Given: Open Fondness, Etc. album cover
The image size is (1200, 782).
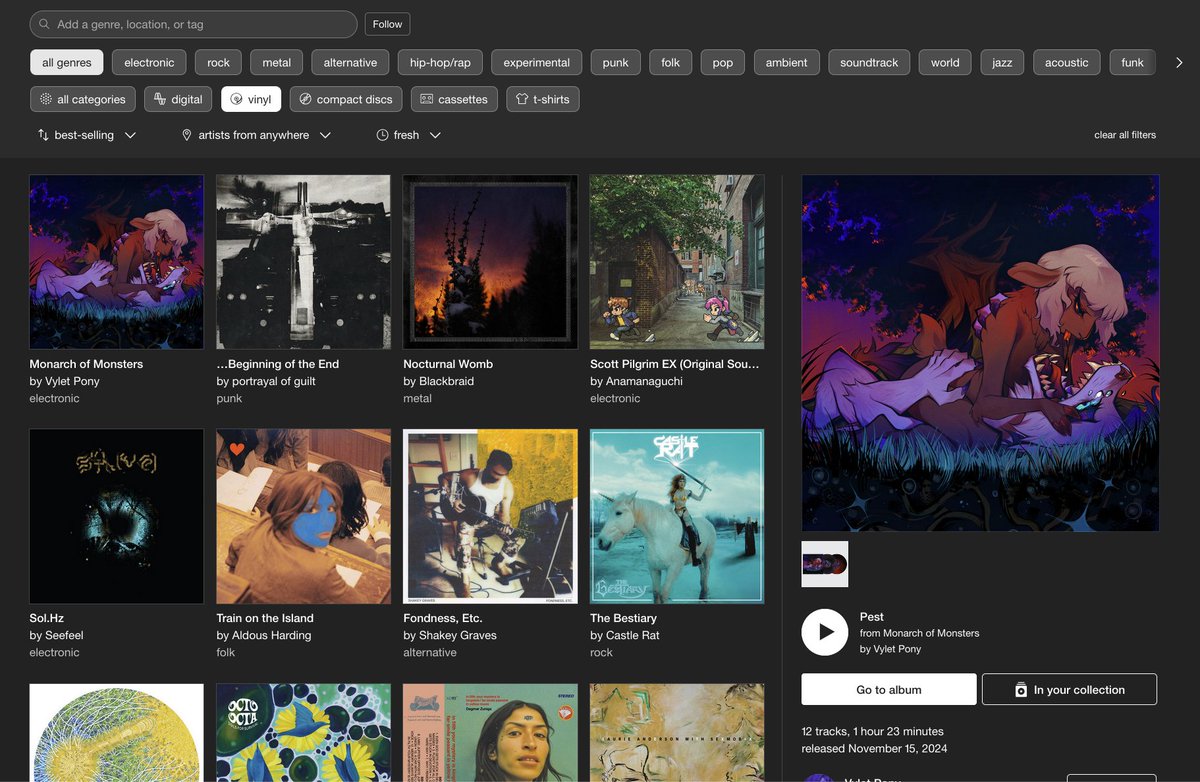Looking at the screenshot, I should click(x=490, y=516).
